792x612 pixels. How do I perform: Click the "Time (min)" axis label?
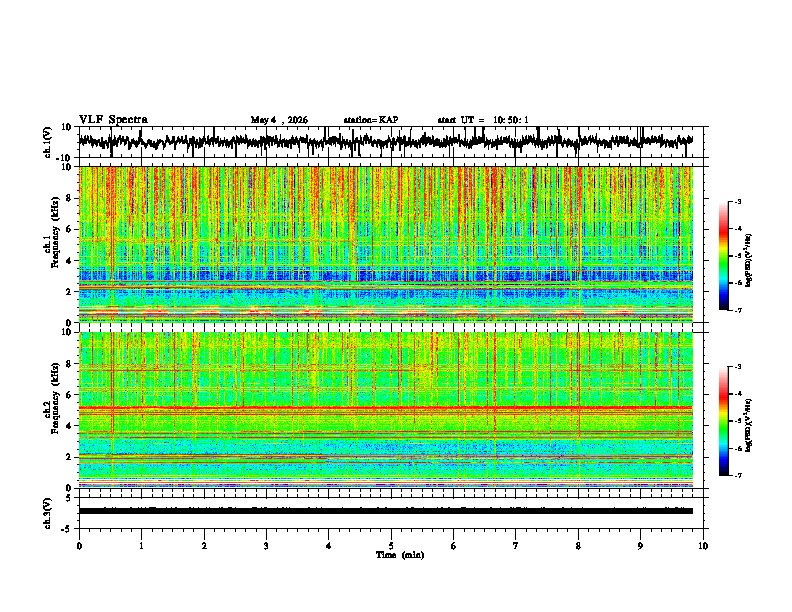(x=400, y=555)
